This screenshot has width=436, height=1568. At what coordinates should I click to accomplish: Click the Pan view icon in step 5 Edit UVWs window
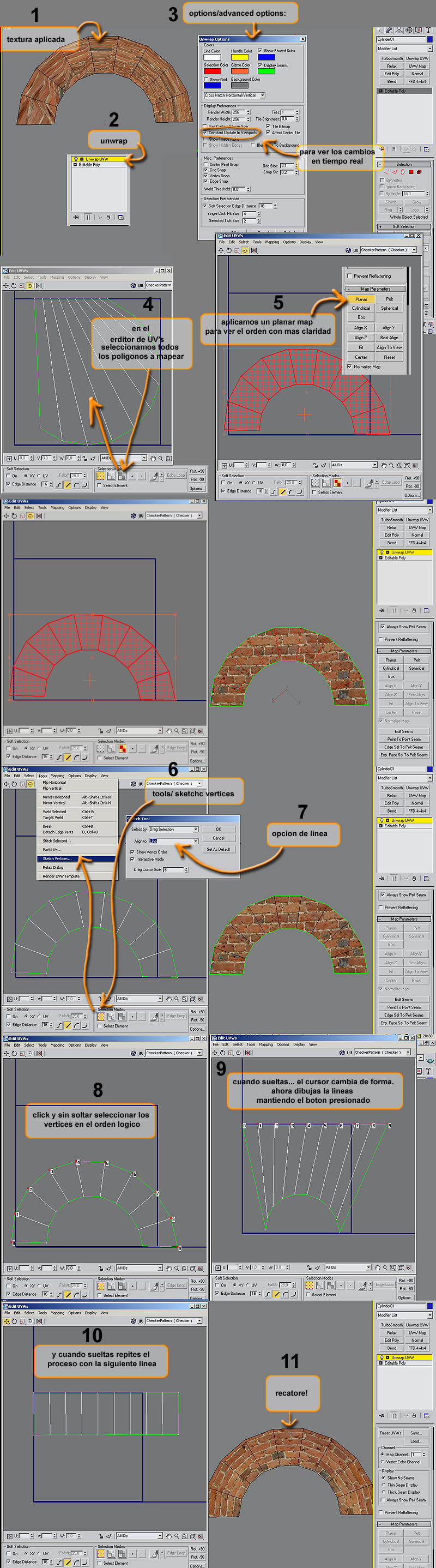(x=384, y=465)
